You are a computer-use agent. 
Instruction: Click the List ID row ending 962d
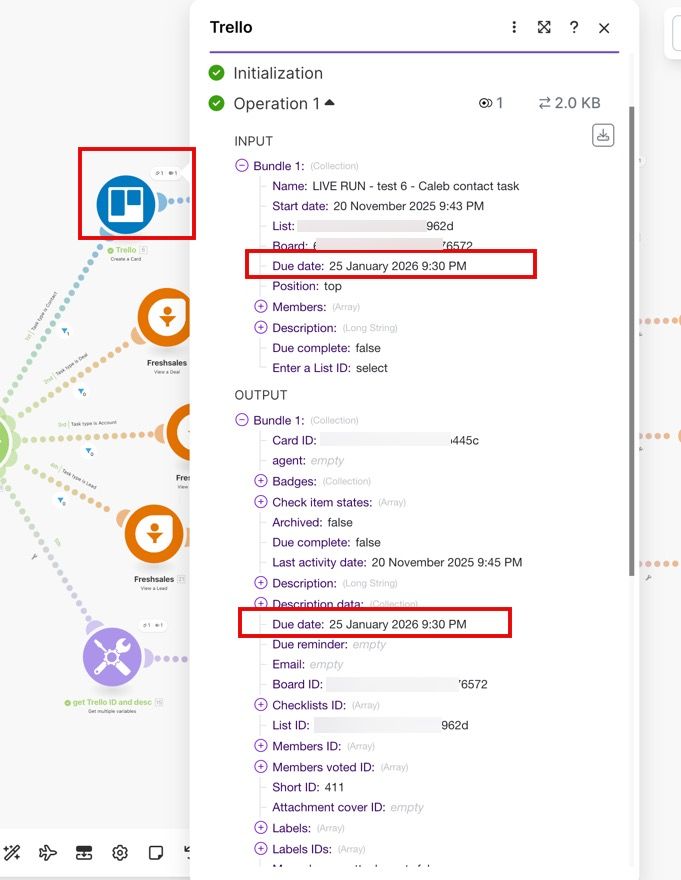tap(370, 725)
